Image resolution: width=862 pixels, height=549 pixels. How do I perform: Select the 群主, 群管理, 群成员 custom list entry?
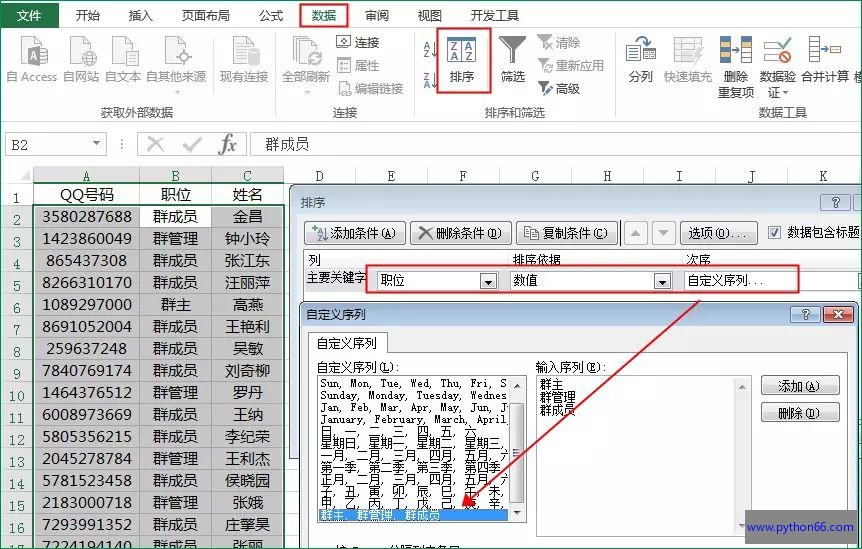[412, 515]
